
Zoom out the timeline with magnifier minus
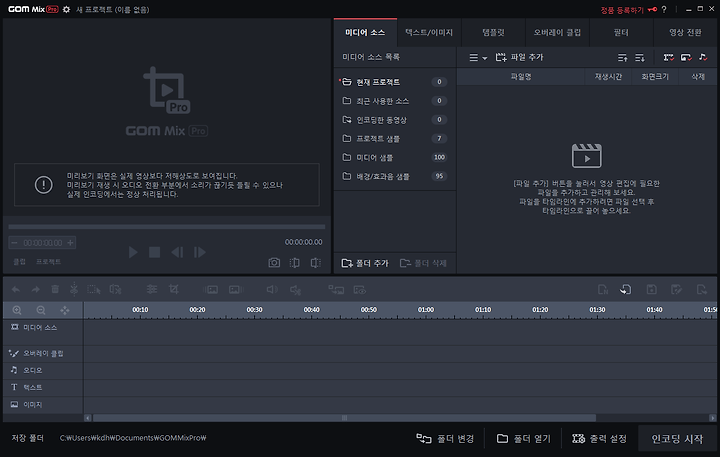(41, 310)
